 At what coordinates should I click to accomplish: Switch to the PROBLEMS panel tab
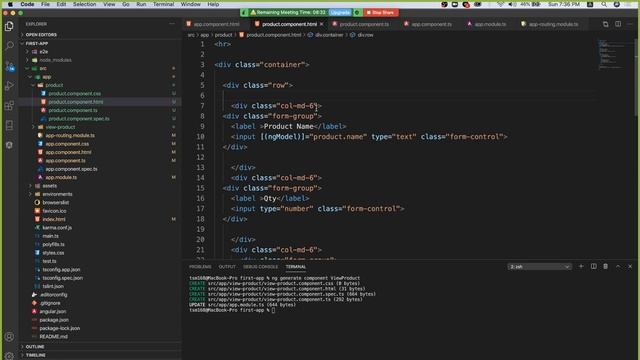200,267
